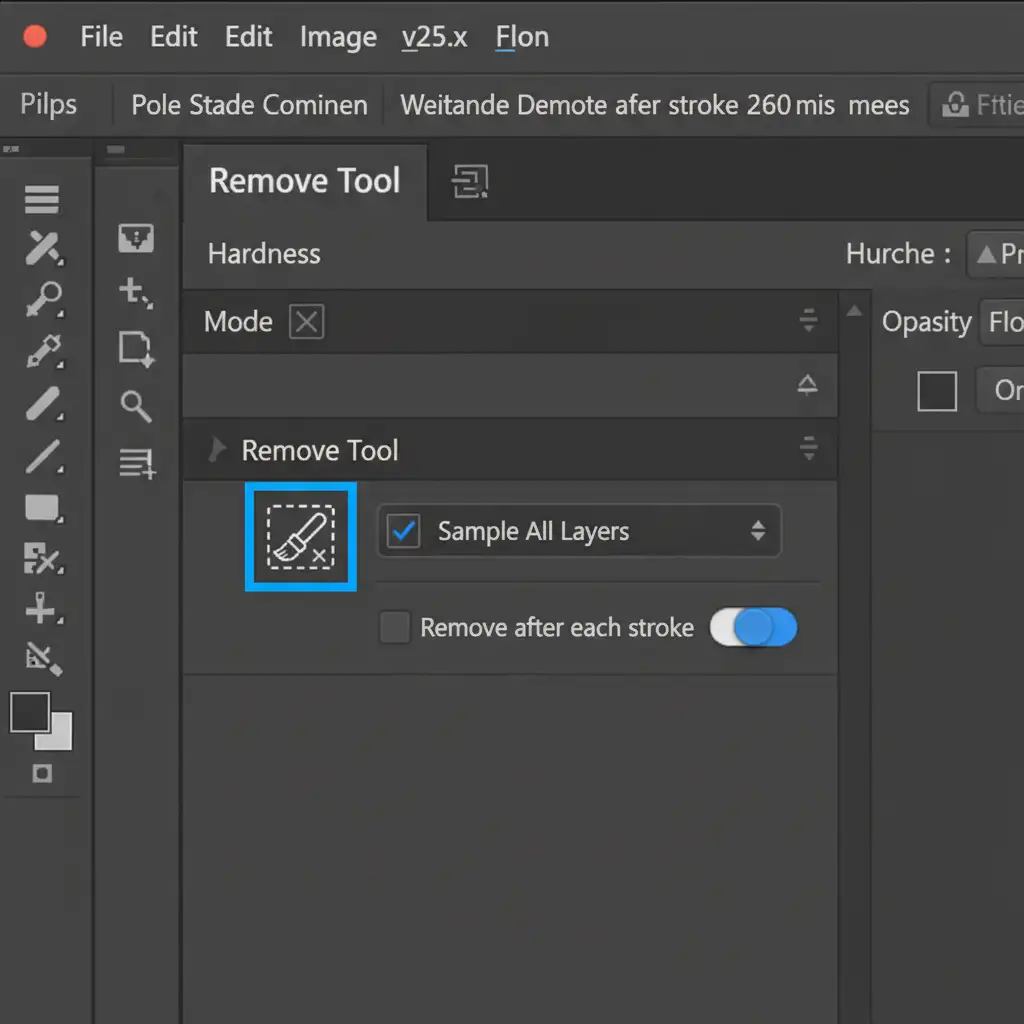Click the Mode X box
The image size is (1024, 1024).
(x=306, y=322)
